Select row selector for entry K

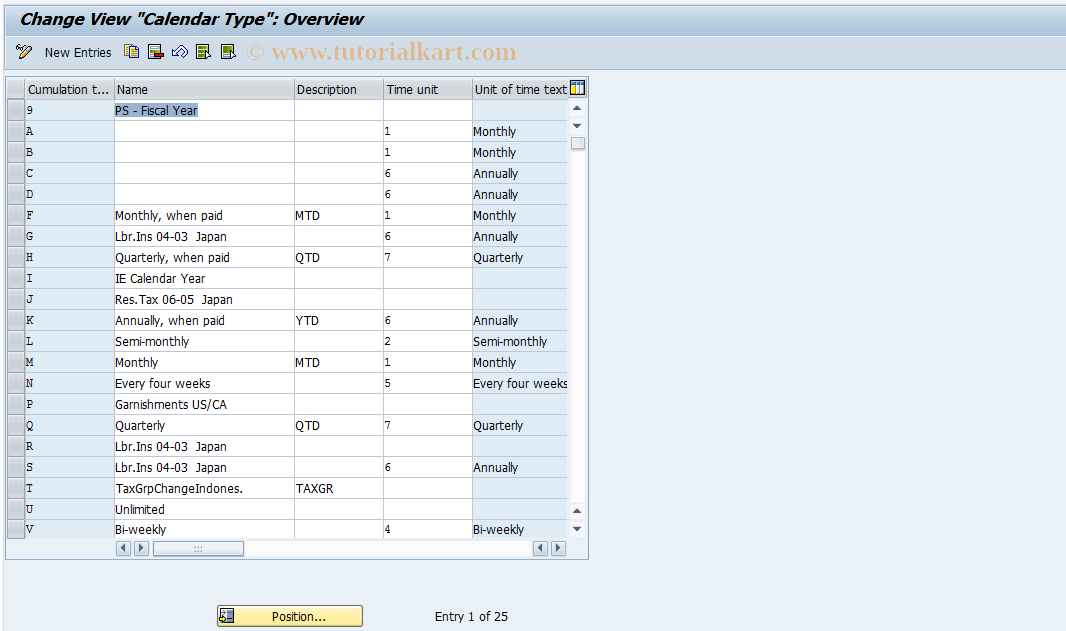[x=16, y=320]
